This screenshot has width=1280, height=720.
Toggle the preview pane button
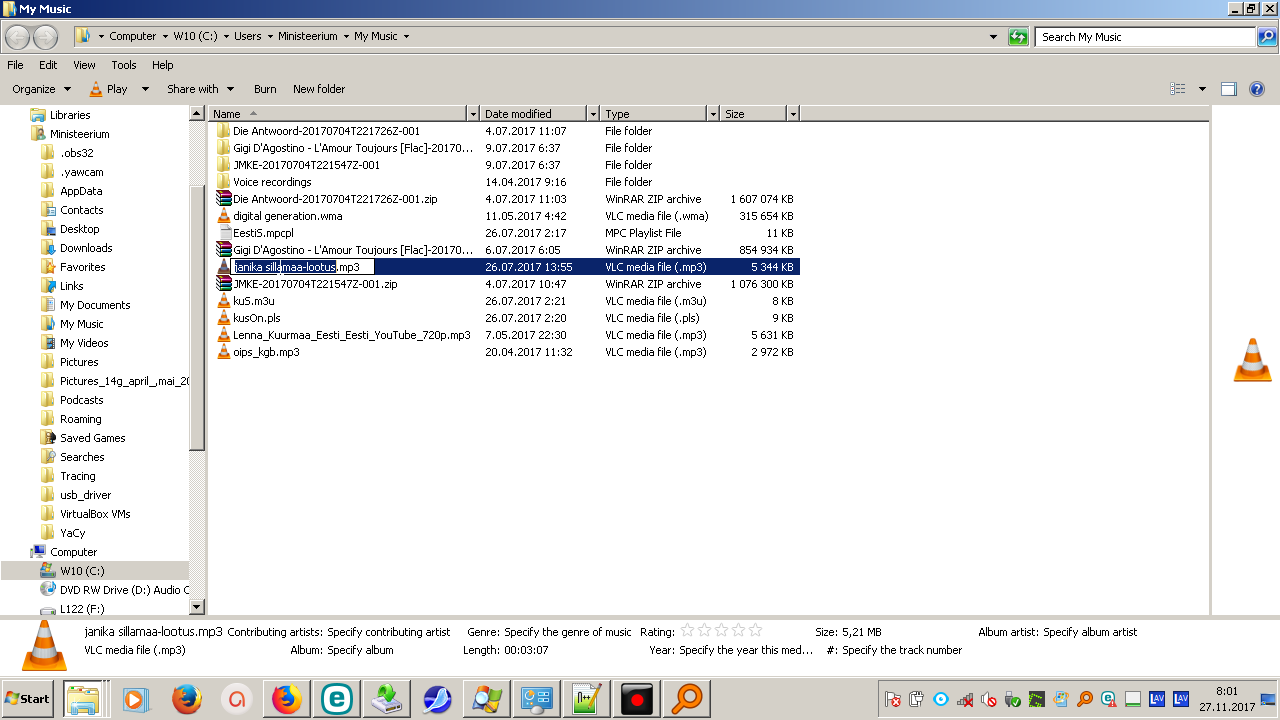point(1229,89)
